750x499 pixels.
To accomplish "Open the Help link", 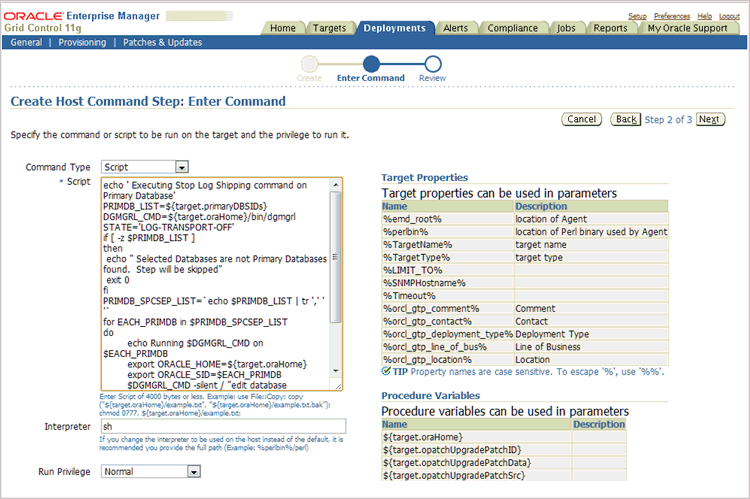I will [x=705, y=16].
